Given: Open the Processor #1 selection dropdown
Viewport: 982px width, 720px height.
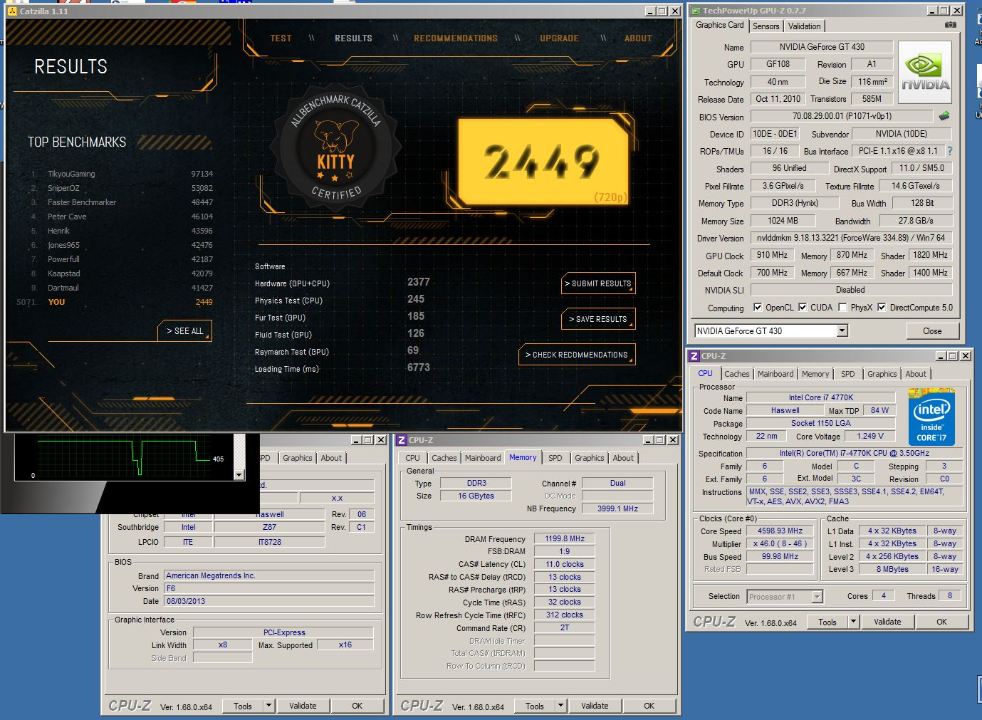Looking at the screenshot, I should coord(817,597).
